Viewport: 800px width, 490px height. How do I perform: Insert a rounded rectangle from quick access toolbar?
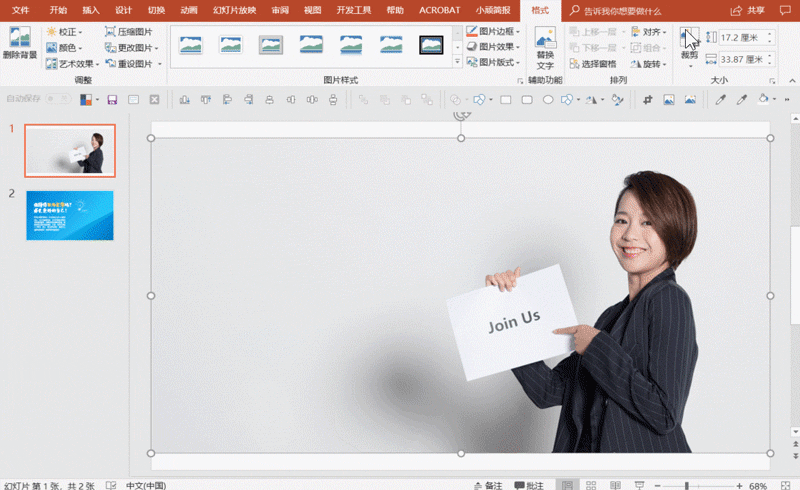pos(527,100)
